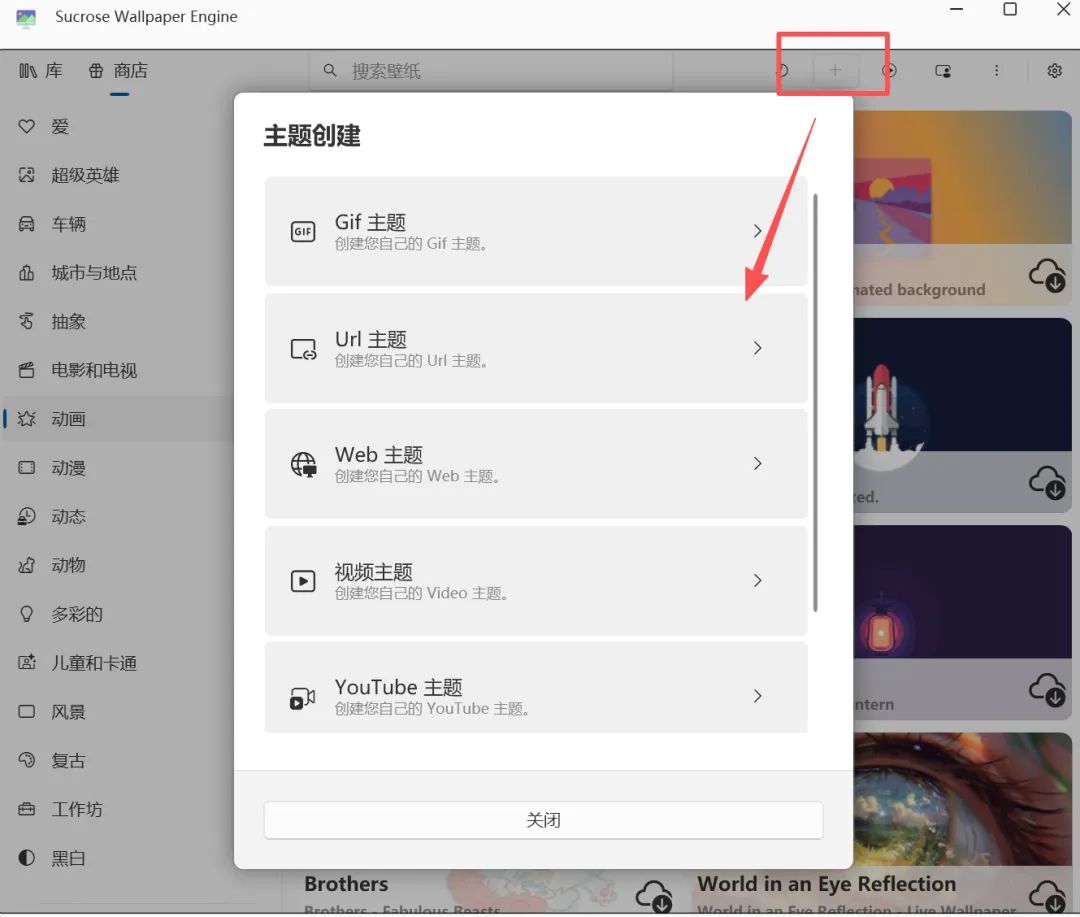Select the 儿童和卡通 category
The image size is (1080, 917).
tap(117, 663)
